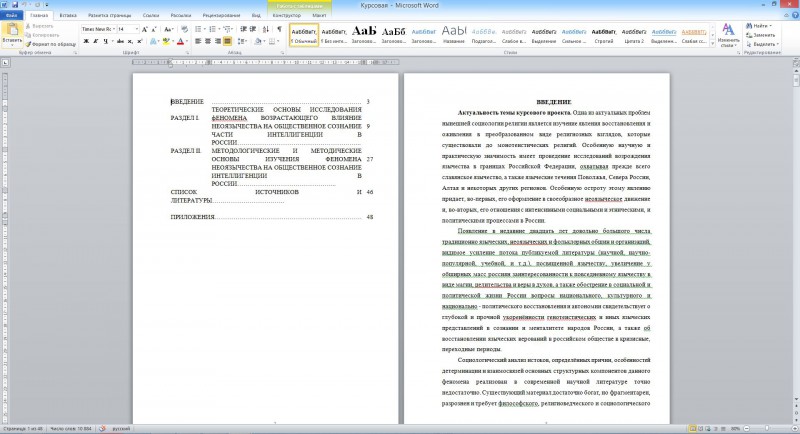The height and width of the screenshot is (434, 800).
Task: Sort text with the A-Z sort icon
Action: click(266, 30)
